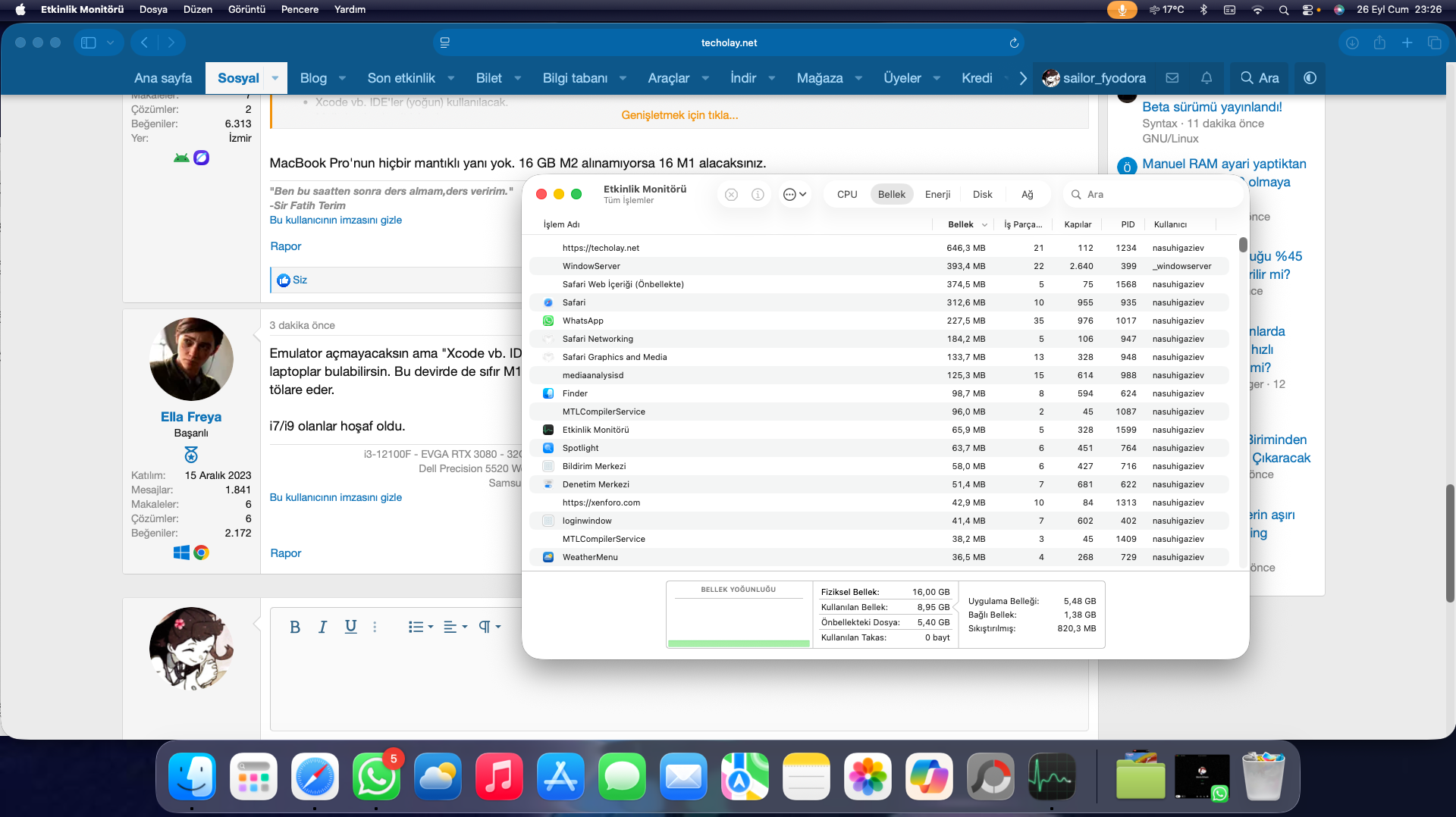Switch to the Ağ tab
The height and width of the screenshot is (817, 1456).
[1028, 195]
